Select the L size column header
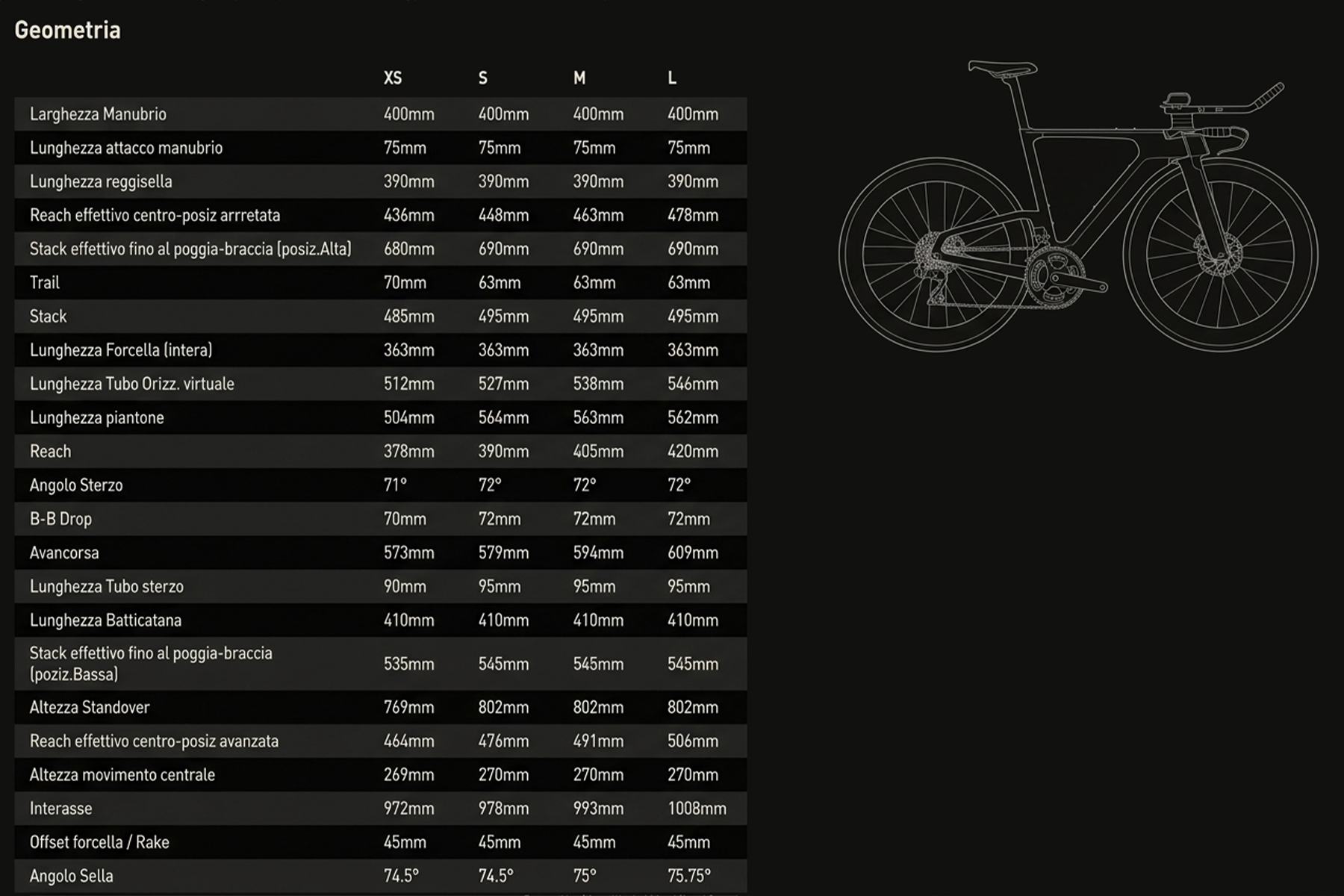Viewport: 1344px width, 896px height. click(671, 77)
